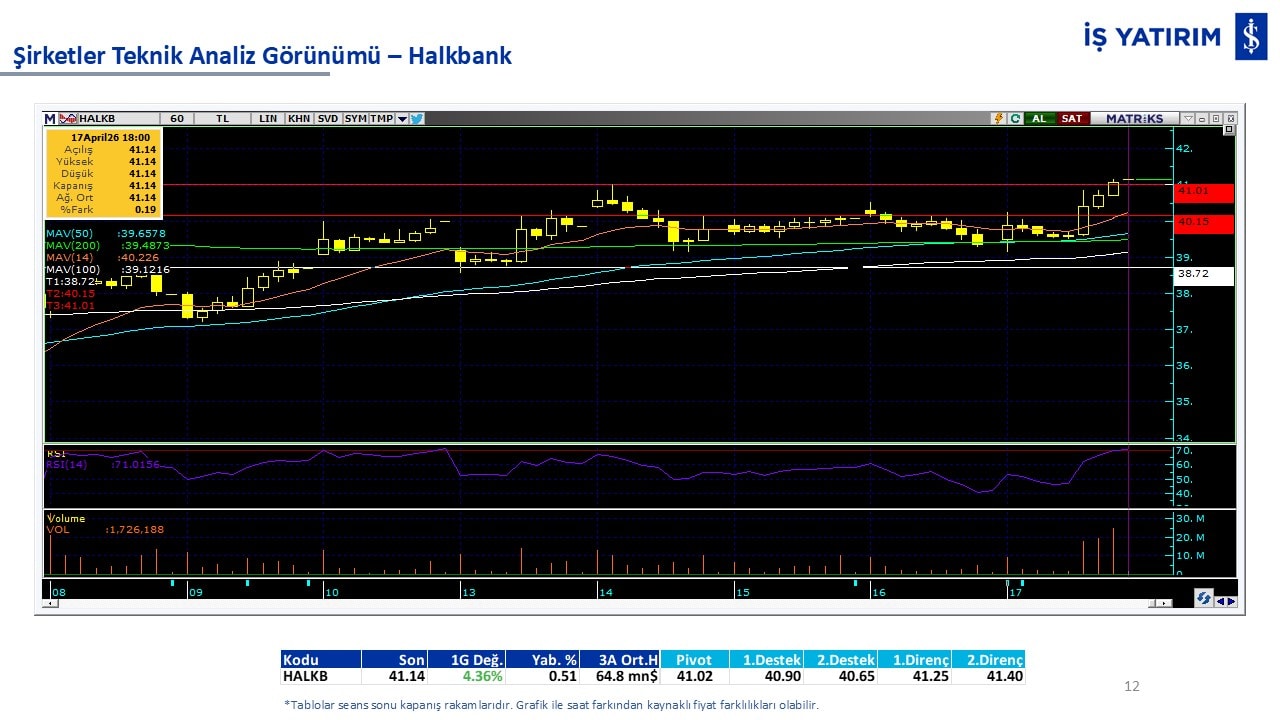1280x720 pixels.
Task: Click the M menu icon in chart toolbar
Action: point(50,118)
